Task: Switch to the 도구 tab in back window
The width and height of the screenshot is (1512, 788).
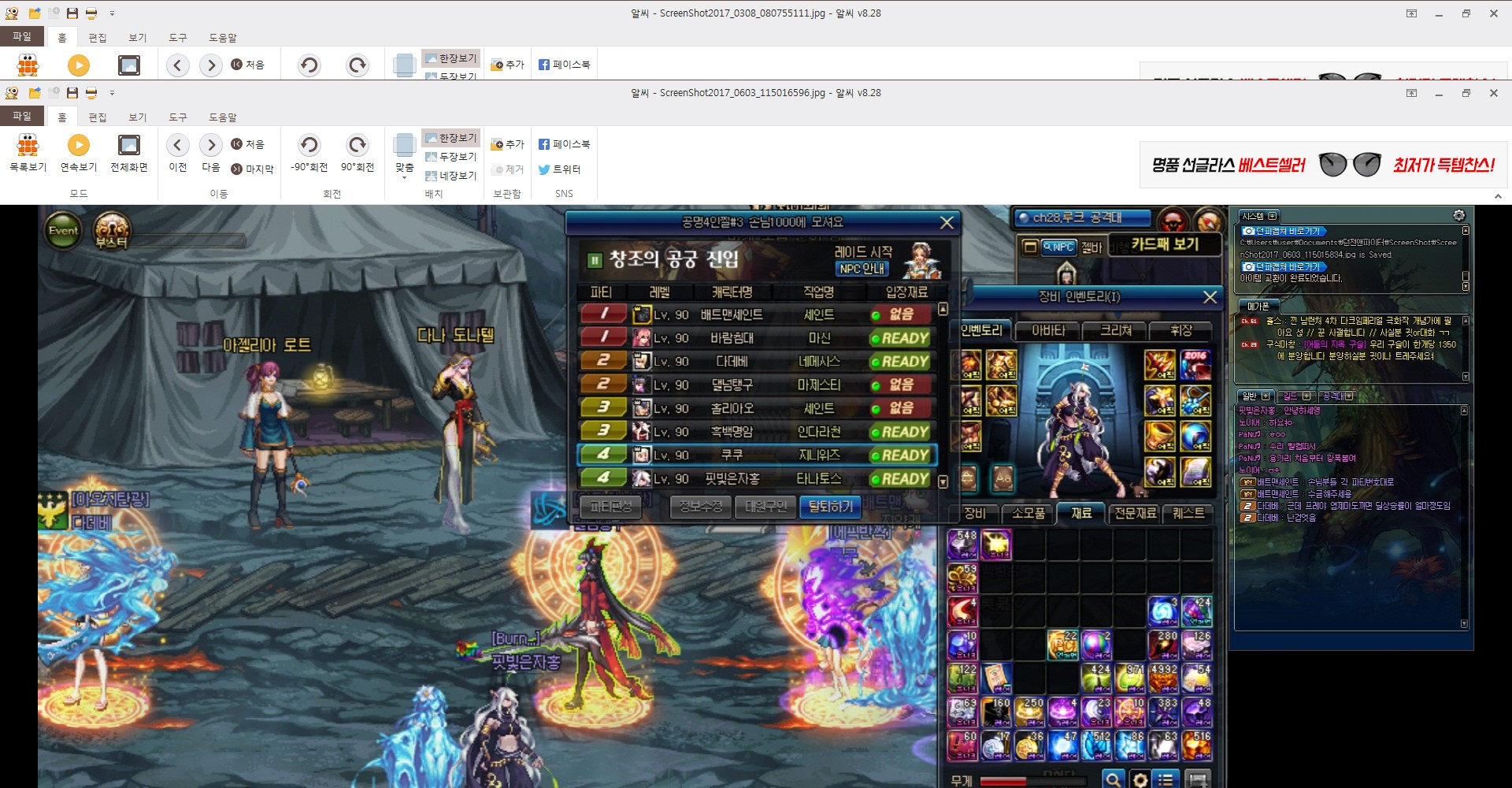Action: tap(178, 37)
